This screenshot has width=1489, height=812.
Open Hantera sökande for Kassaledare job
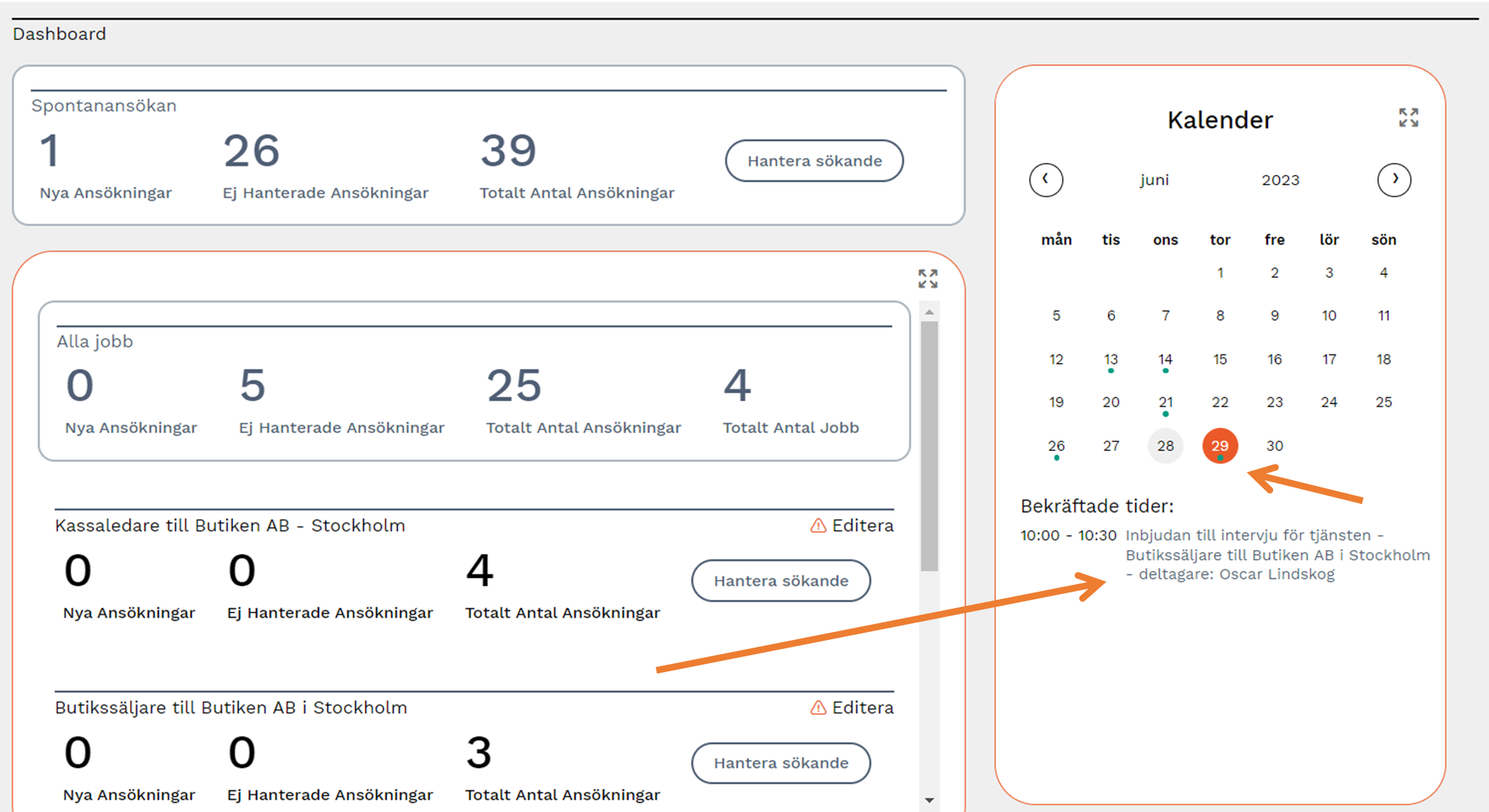(780, 581)
